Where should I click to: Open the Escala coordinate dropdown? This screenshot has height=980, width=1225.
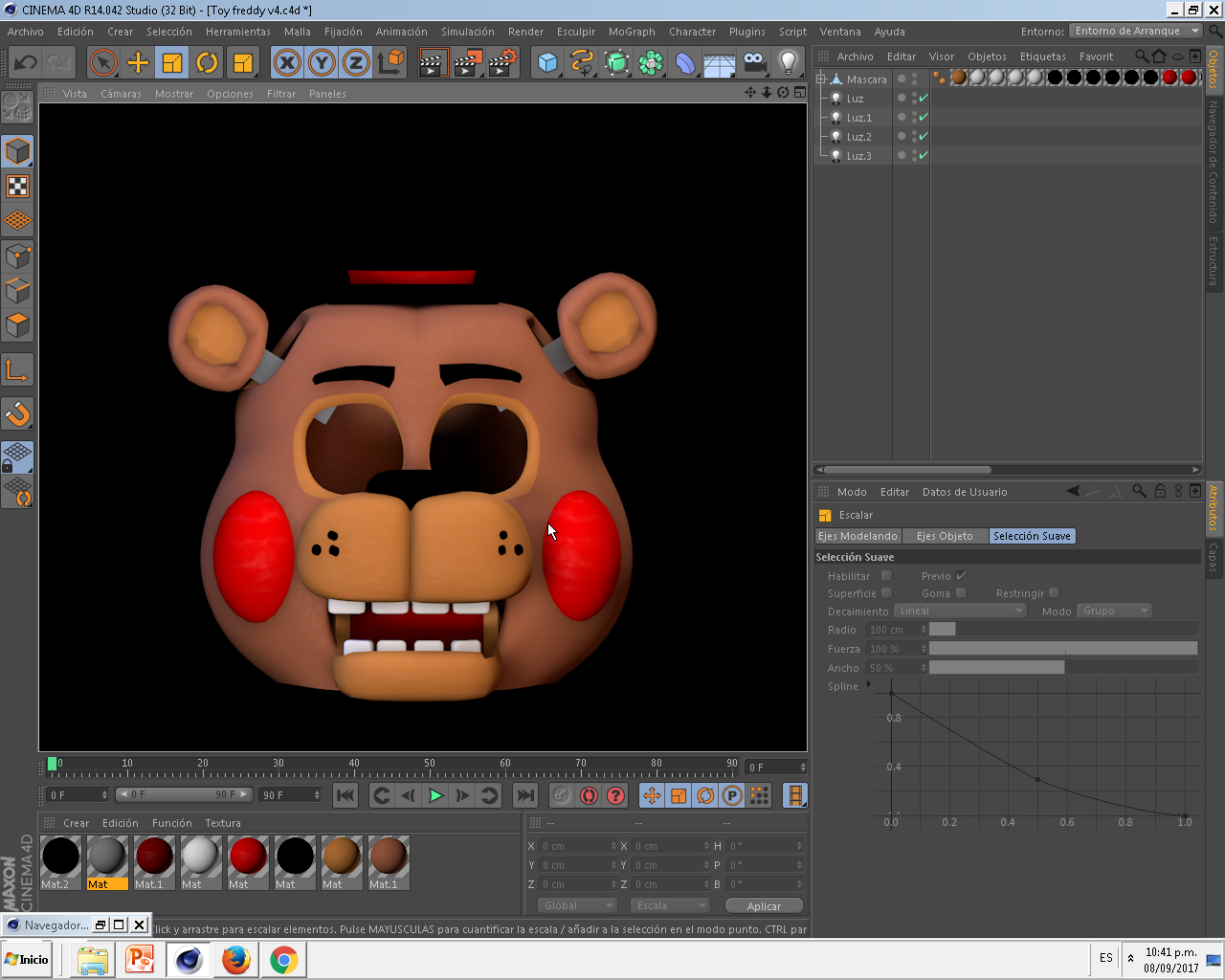[669, 905]
